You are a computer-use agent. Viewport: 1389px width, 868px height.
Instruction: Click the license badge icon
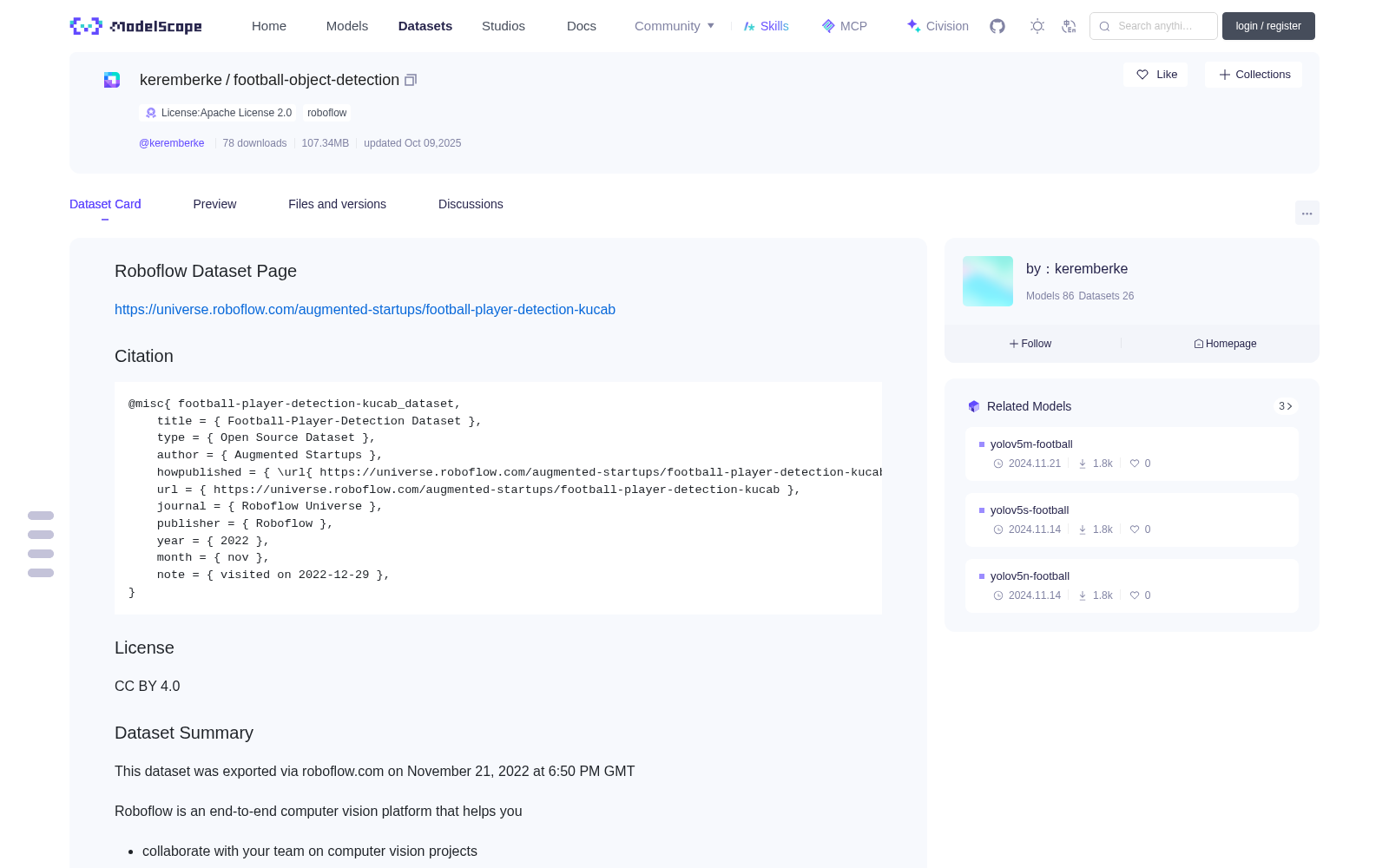pos(151,113)
